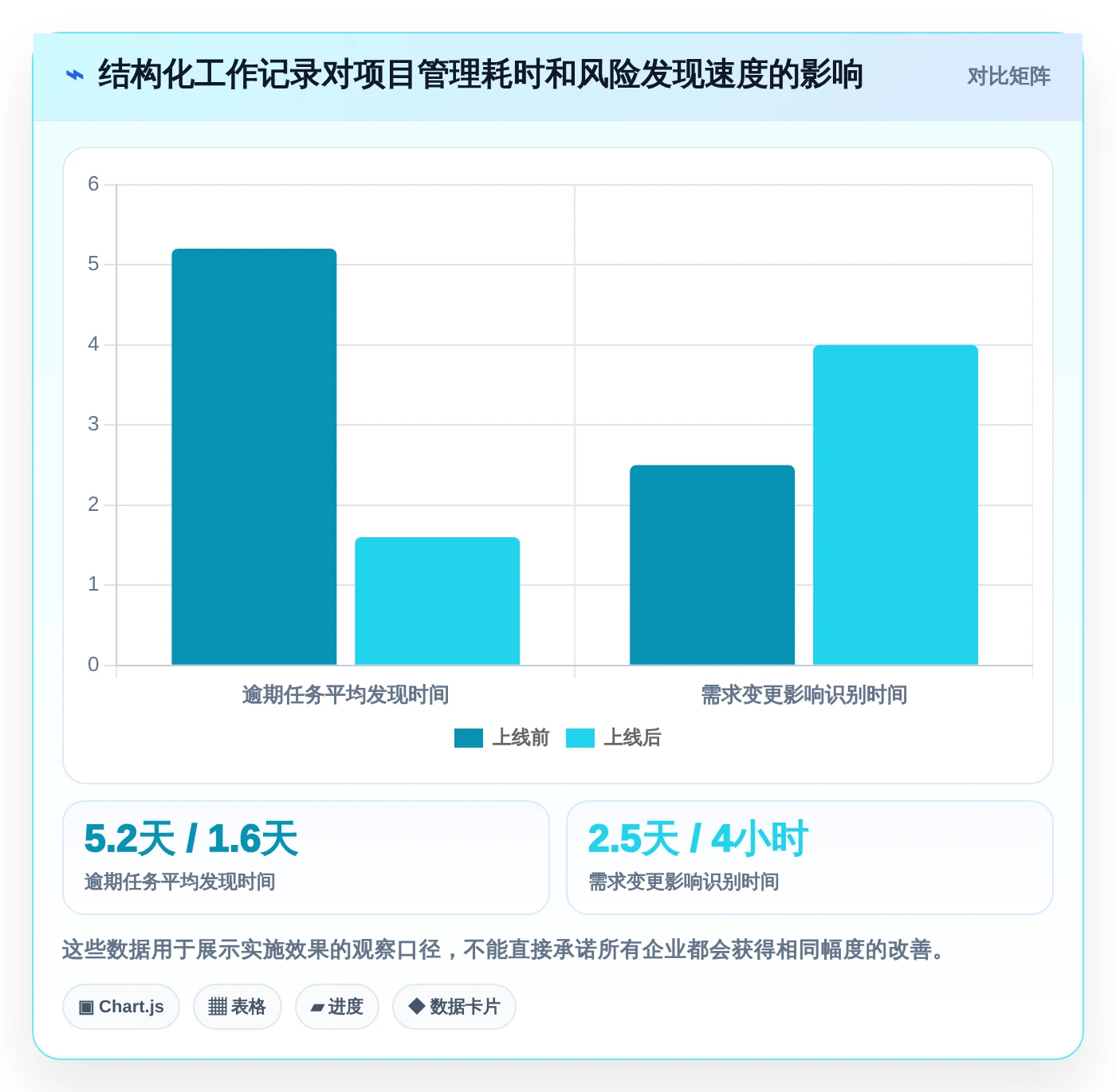Select the Chart.js tag chip

click(x=121, y=1007)
